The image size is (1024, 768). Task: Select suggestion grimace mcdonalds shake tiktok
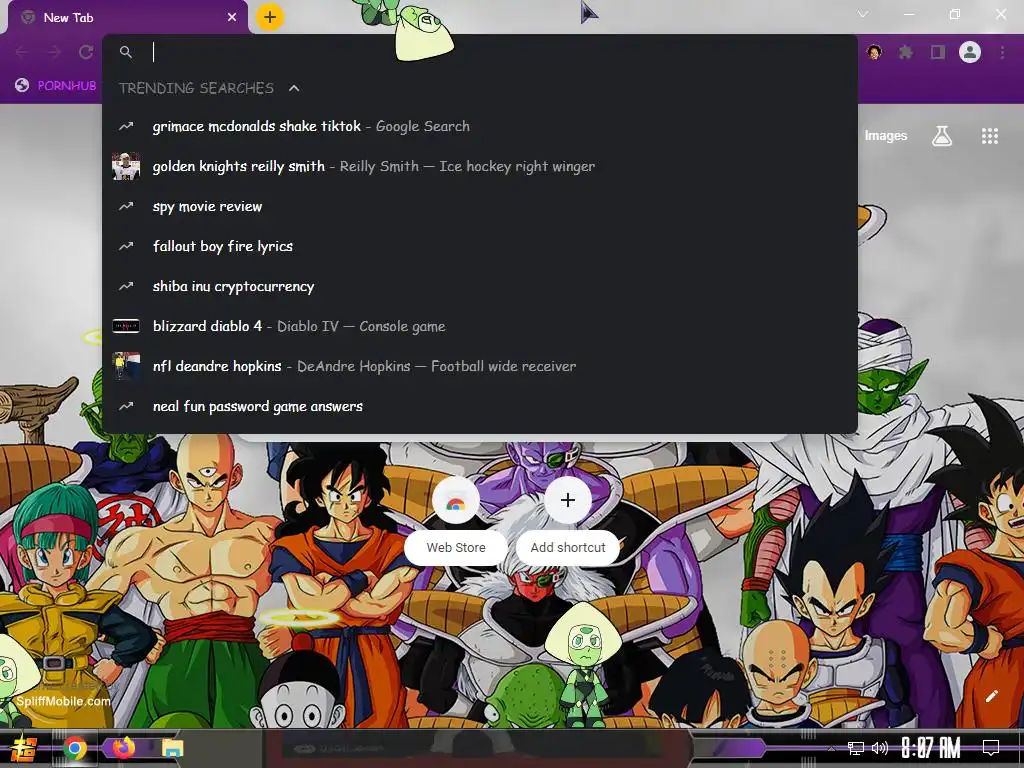[x=480, y=126]
